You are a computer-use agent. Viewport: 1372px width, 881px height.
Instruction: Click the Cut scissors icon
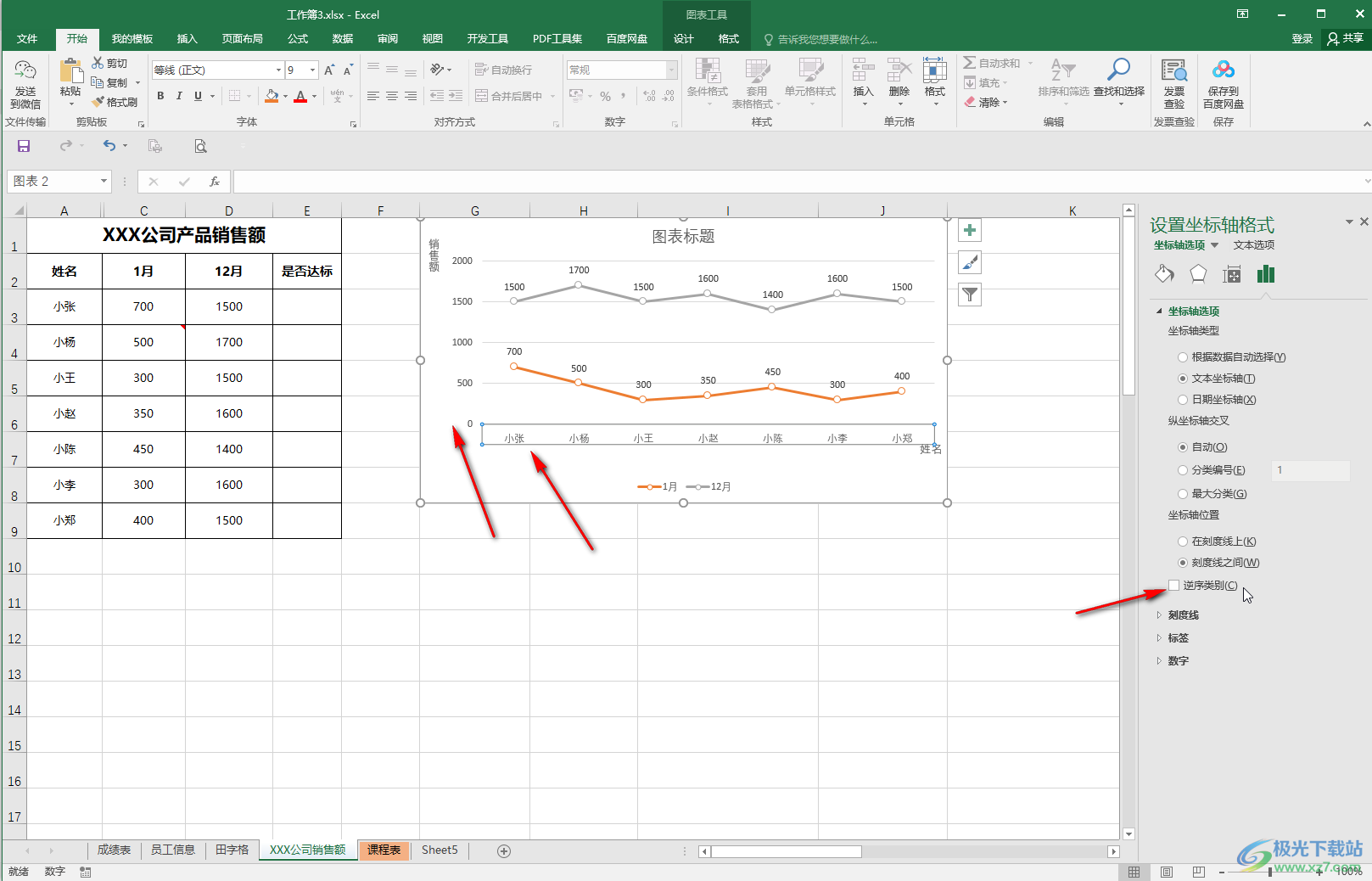click(98, 63)
